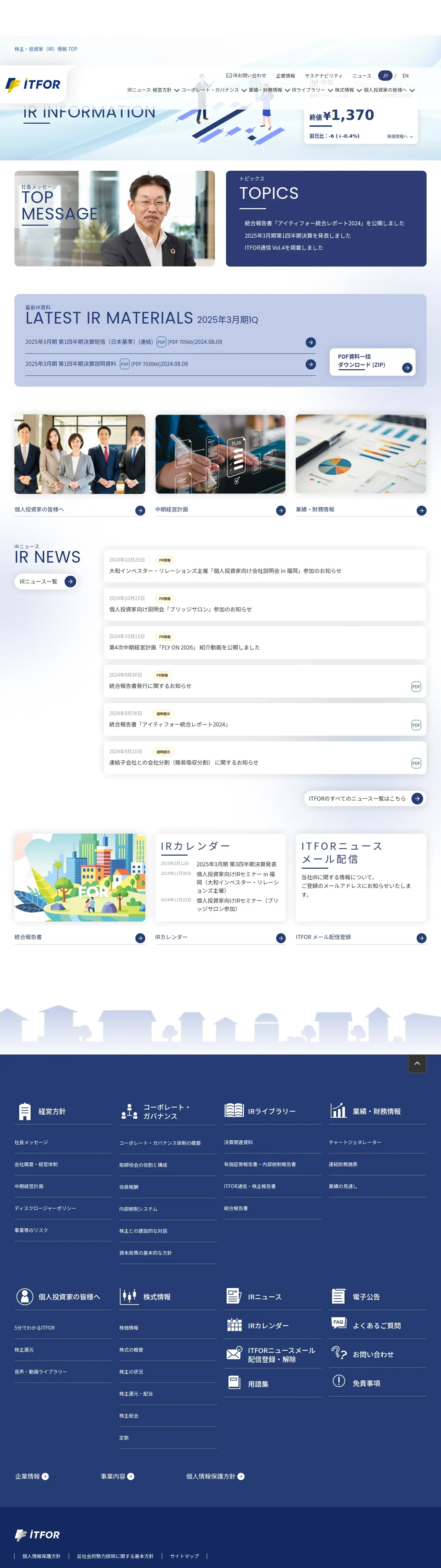Click footer IRニュース icon
Image resolution: width=441 pixels, height=1568 pixels.
pos(234,1296)
